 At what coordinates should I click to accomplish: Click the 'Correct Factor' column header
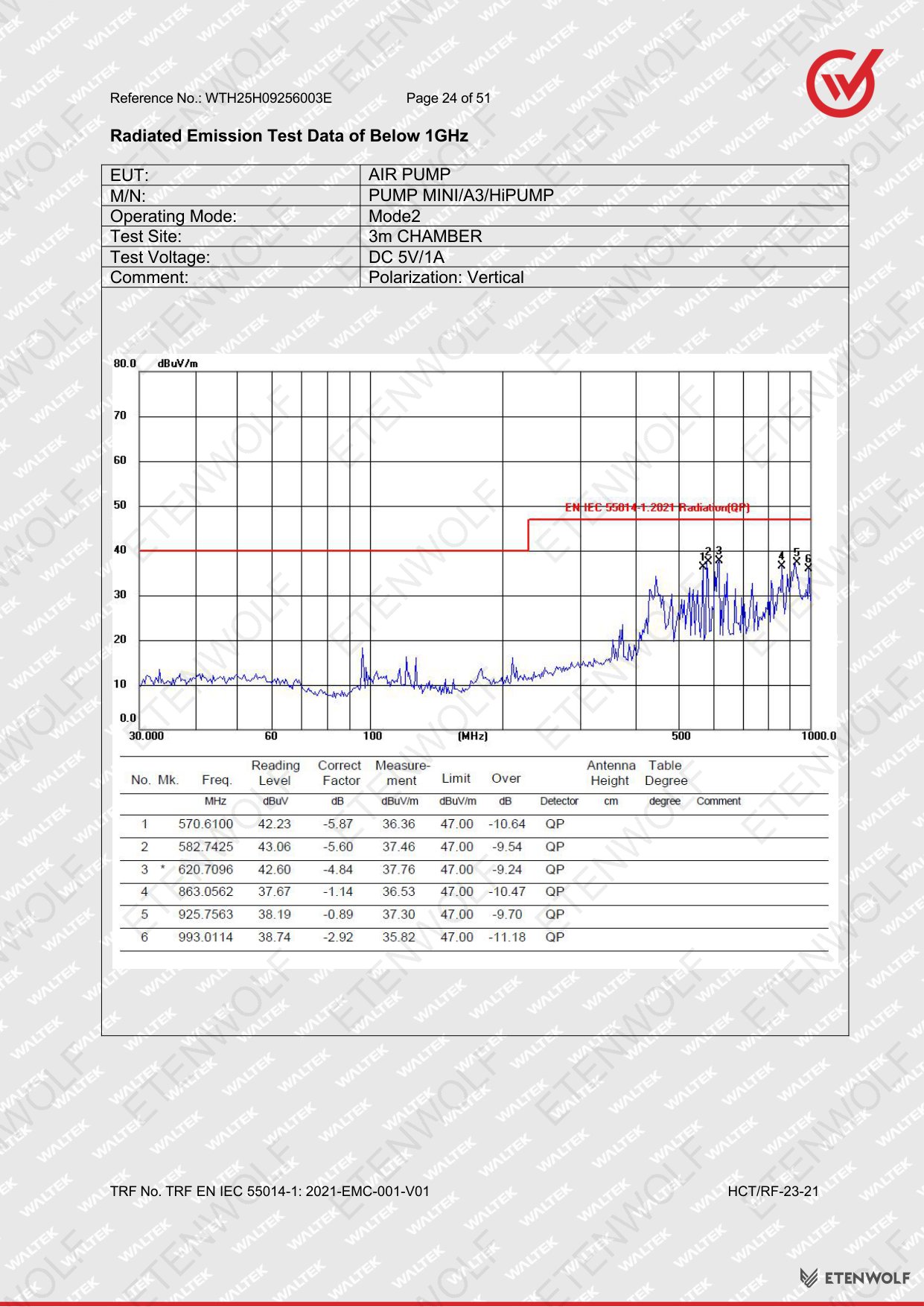(x=340, y=773)
